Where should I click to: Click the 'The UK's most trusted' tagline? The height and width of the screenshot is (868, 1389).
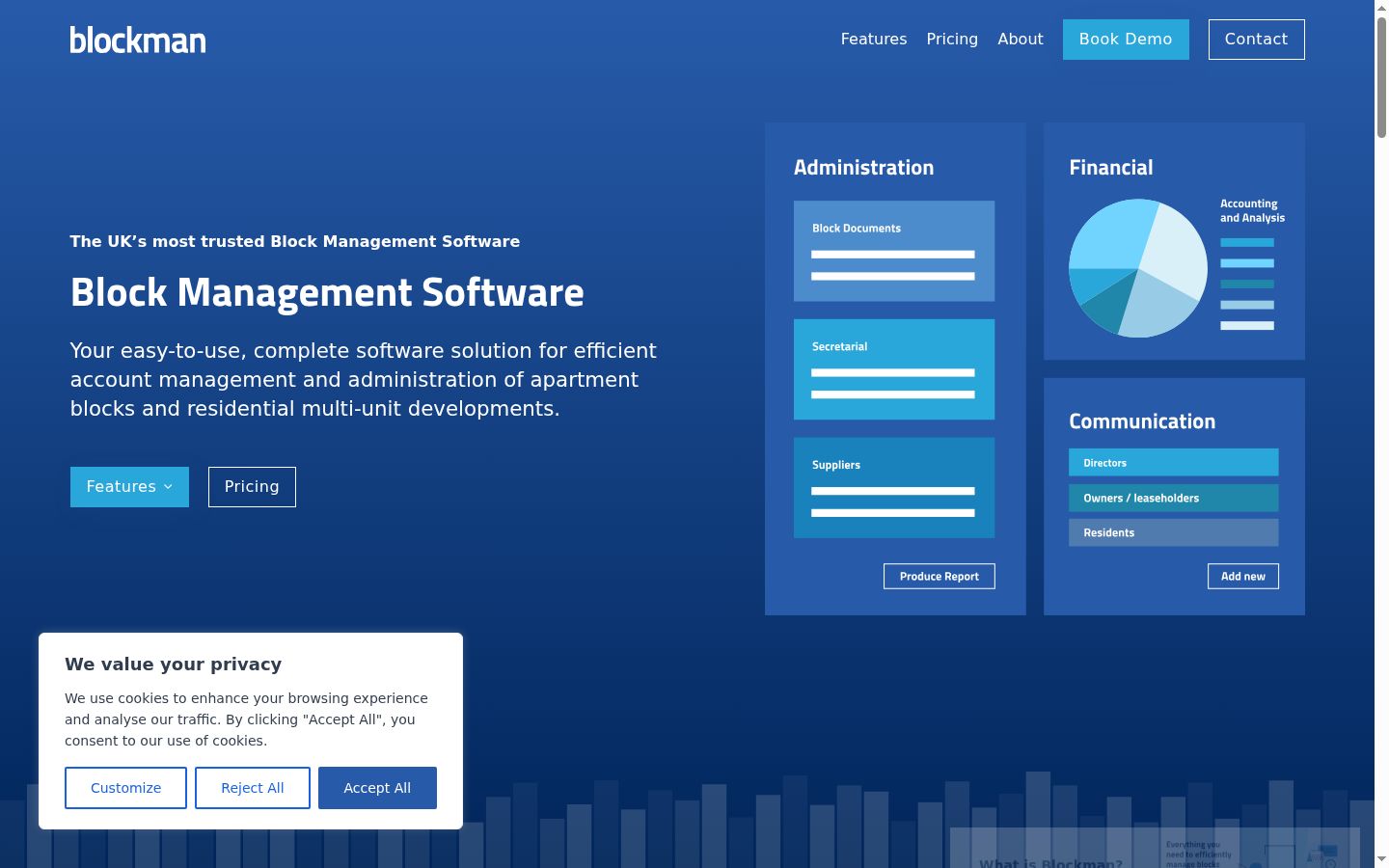[x=295, y=241]
